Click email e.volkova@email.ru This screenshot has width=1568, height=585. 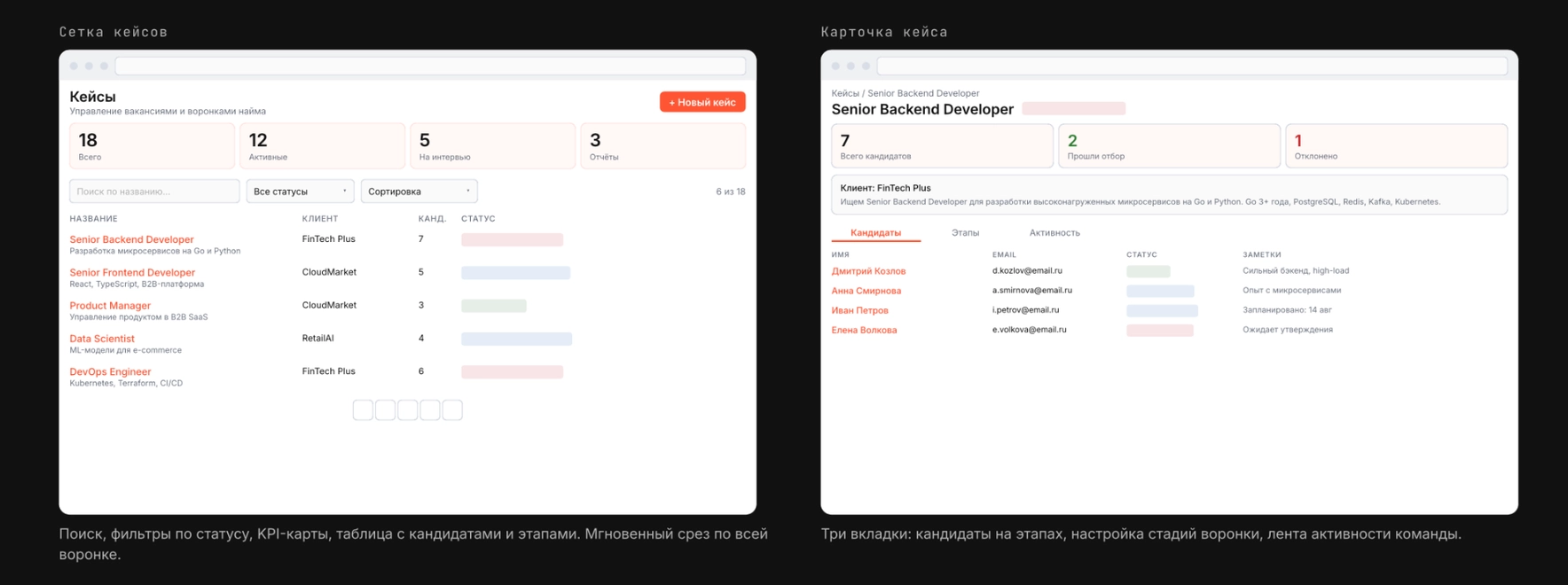(x=1029, y=330)
